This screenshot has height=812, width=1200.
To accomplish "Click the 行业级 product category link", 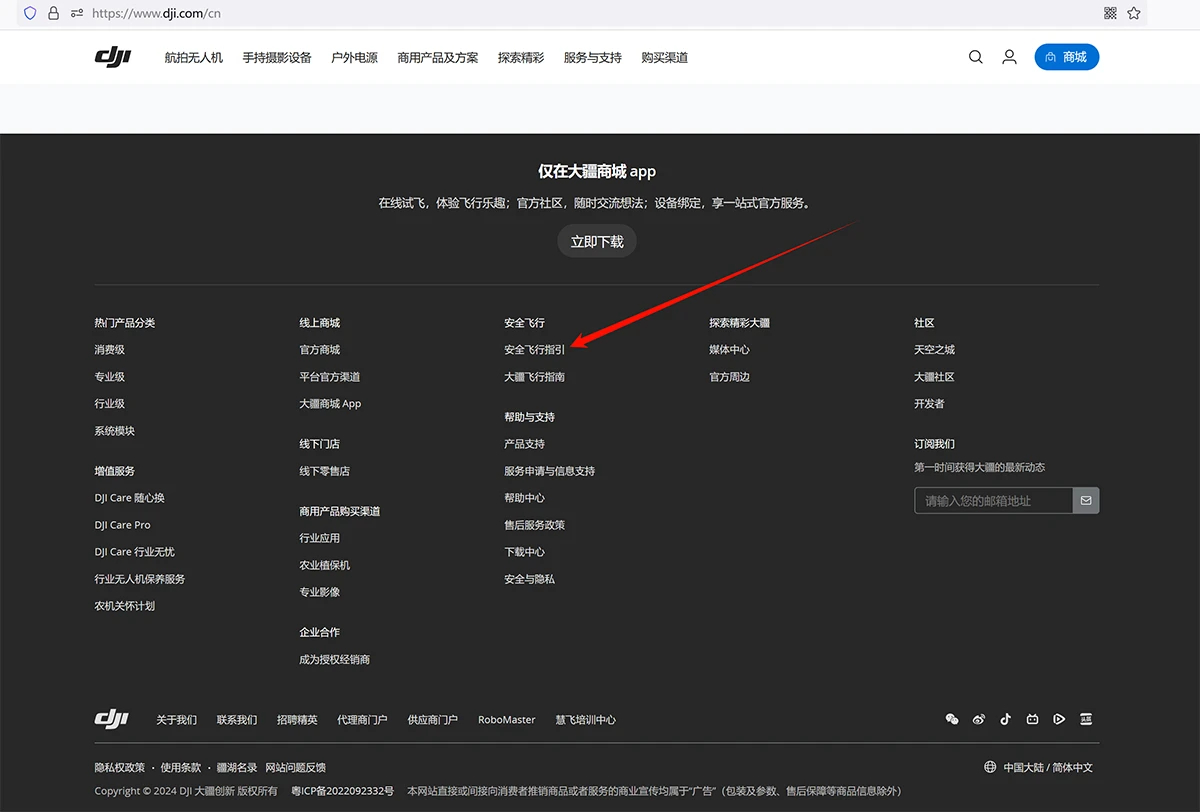I will point(110,404).
